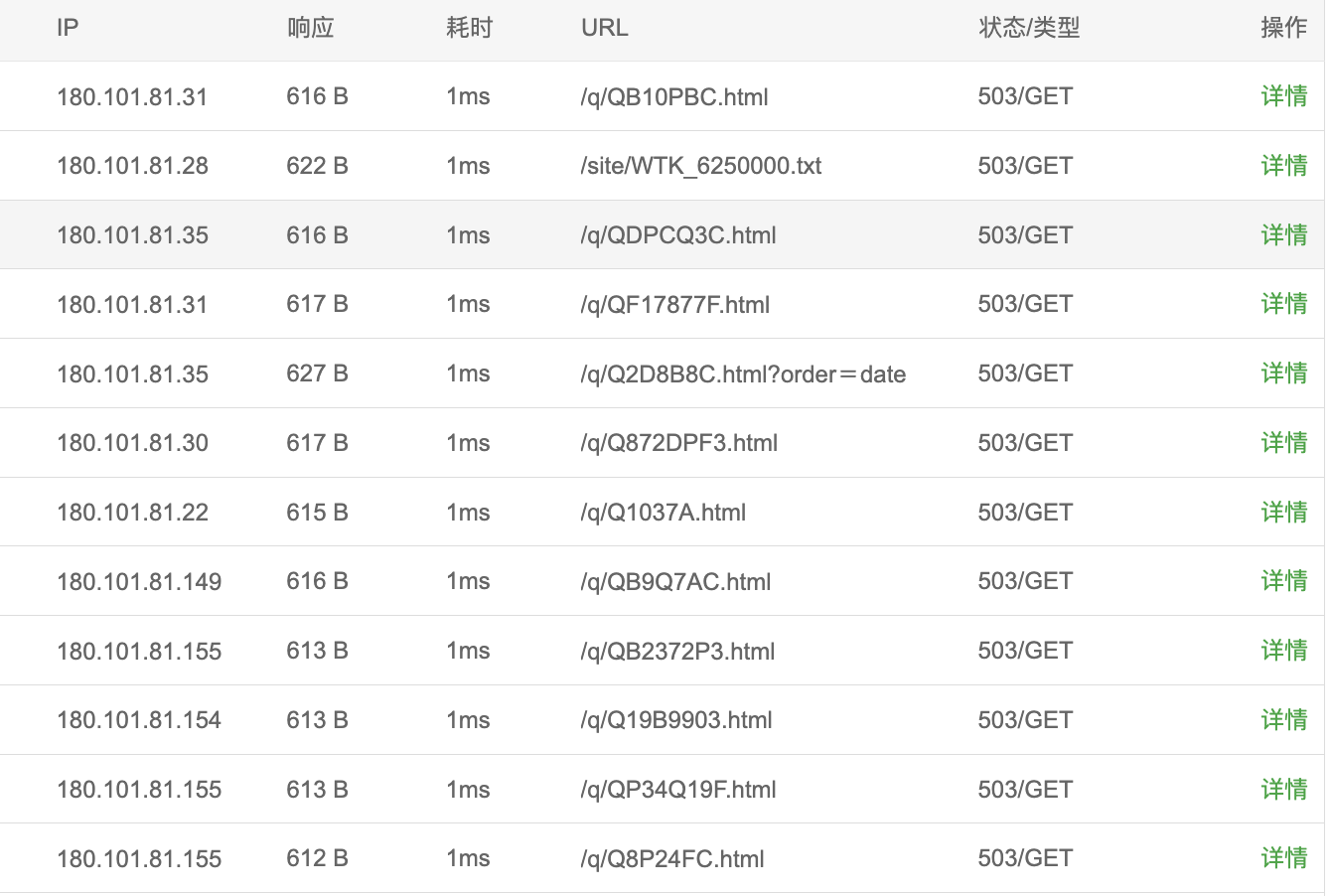This screenshot has height=896, width=1331.
Task: Open 详情 for /q/QB10PBC.html row
Action: pyautogui.click(x=1283, y=96)
